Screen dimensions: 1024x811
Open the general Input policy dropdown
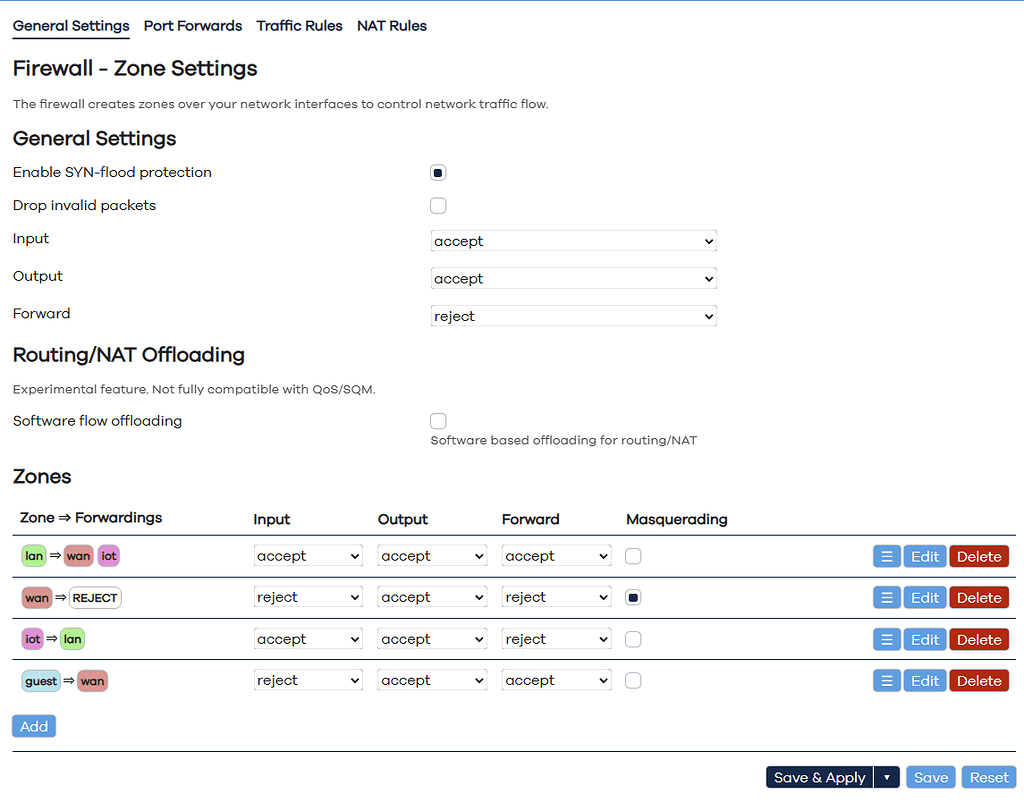[x=574, y=241]
